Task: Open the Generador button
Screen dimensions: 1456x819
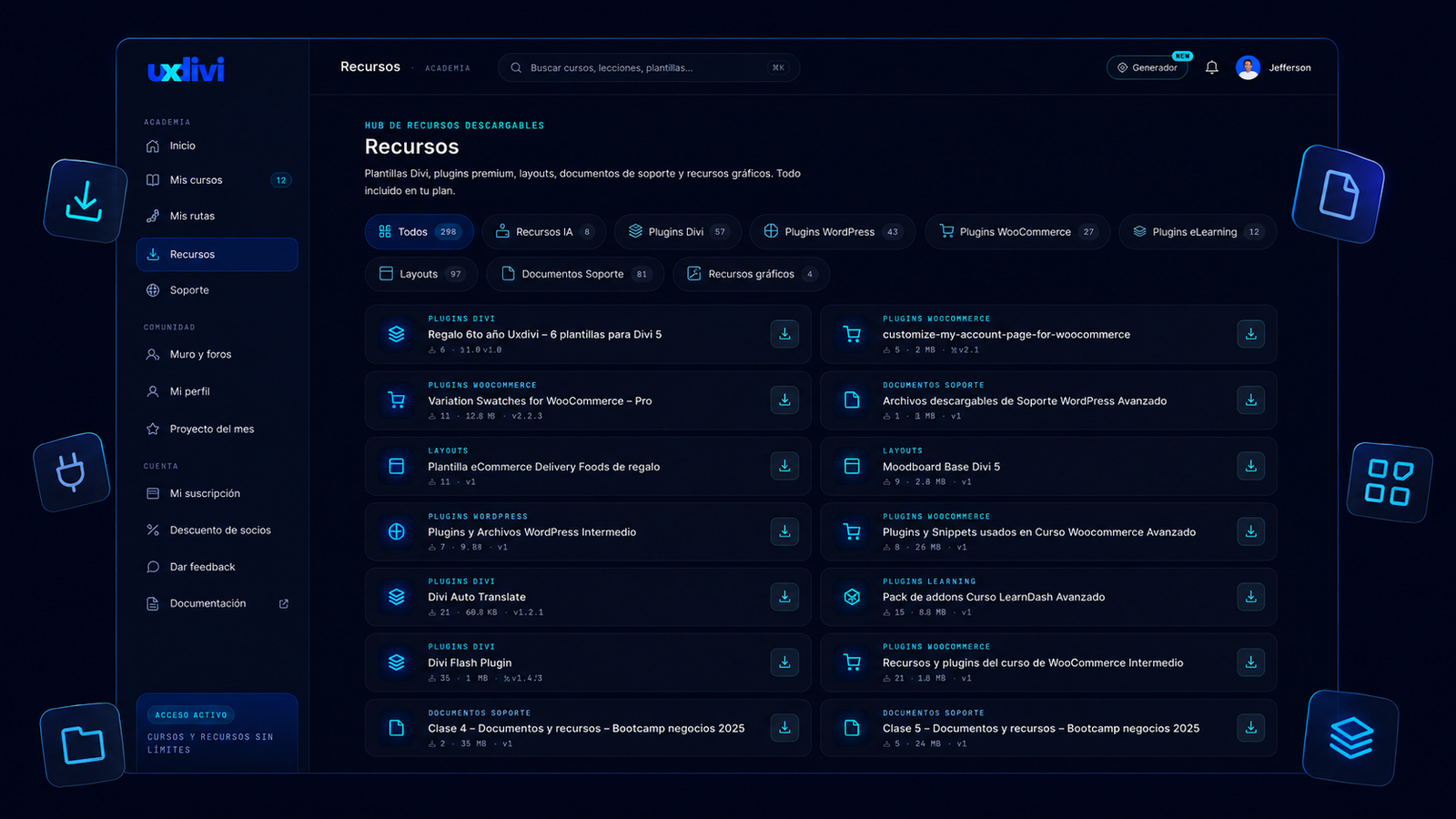Action: pos(1148,67)
